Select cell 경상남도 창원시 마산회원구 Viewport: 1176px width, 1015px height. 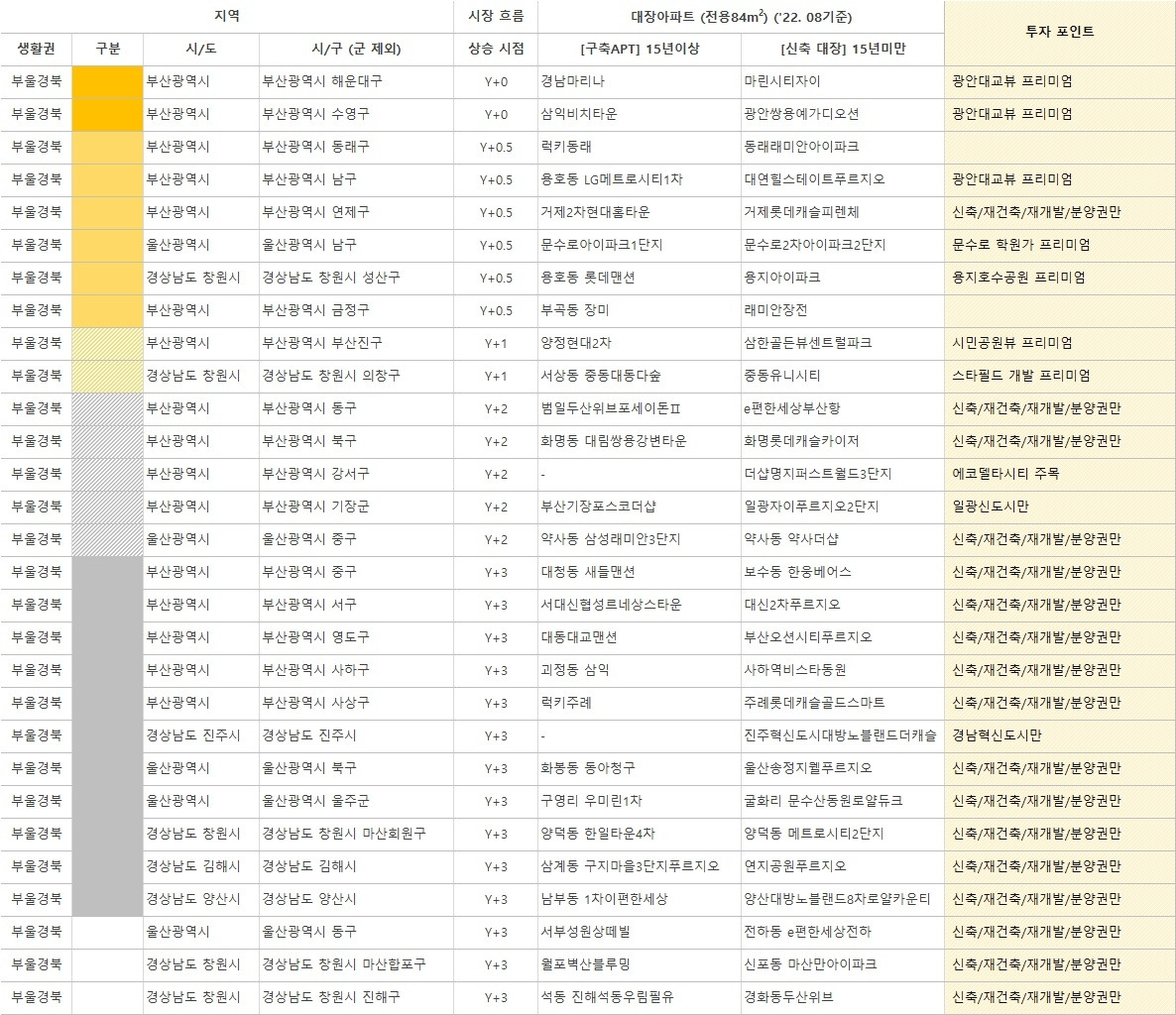point(356,835)
